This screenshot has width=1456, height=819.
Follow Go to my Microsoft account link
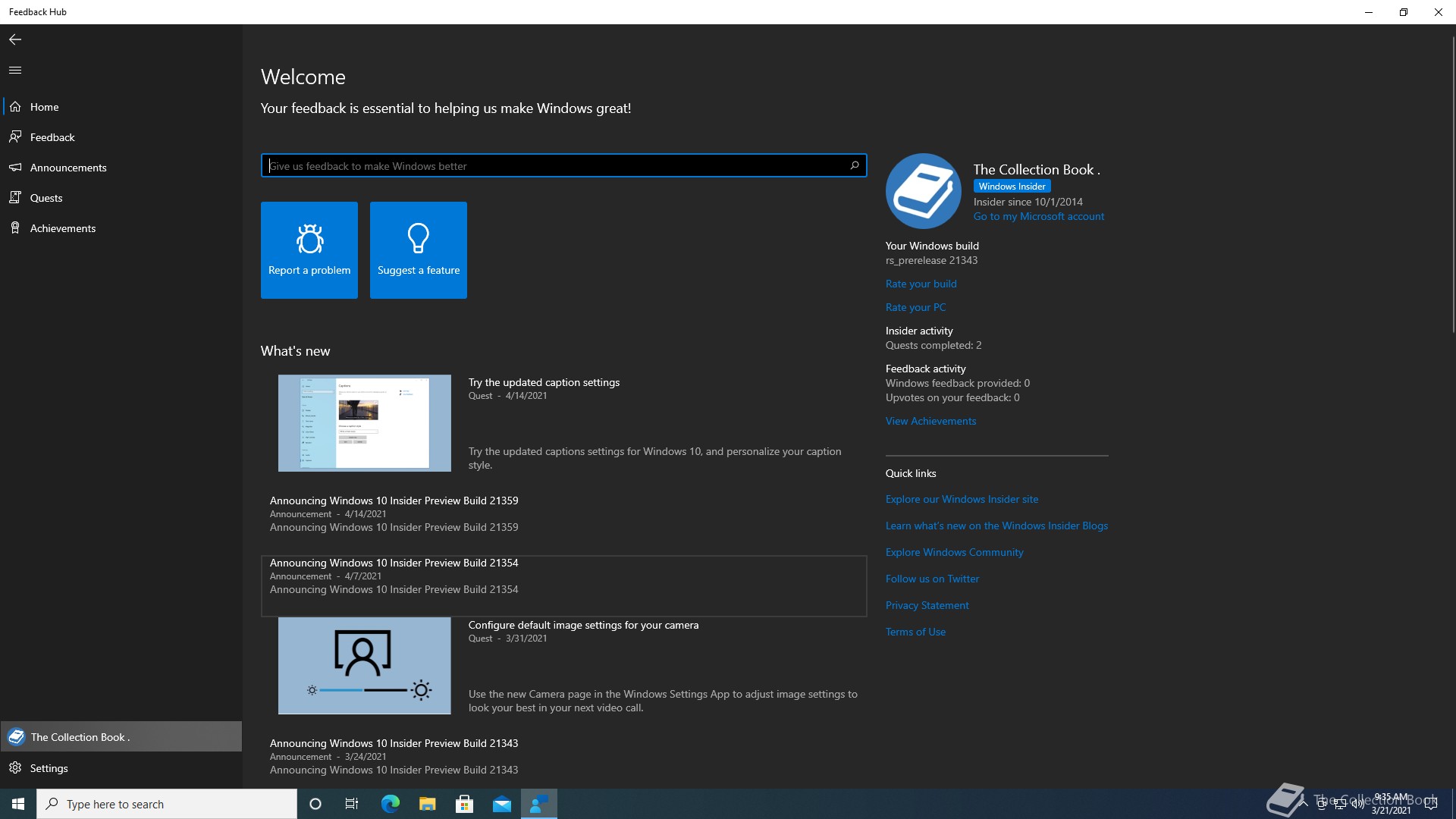click(x=1039, y=216)
